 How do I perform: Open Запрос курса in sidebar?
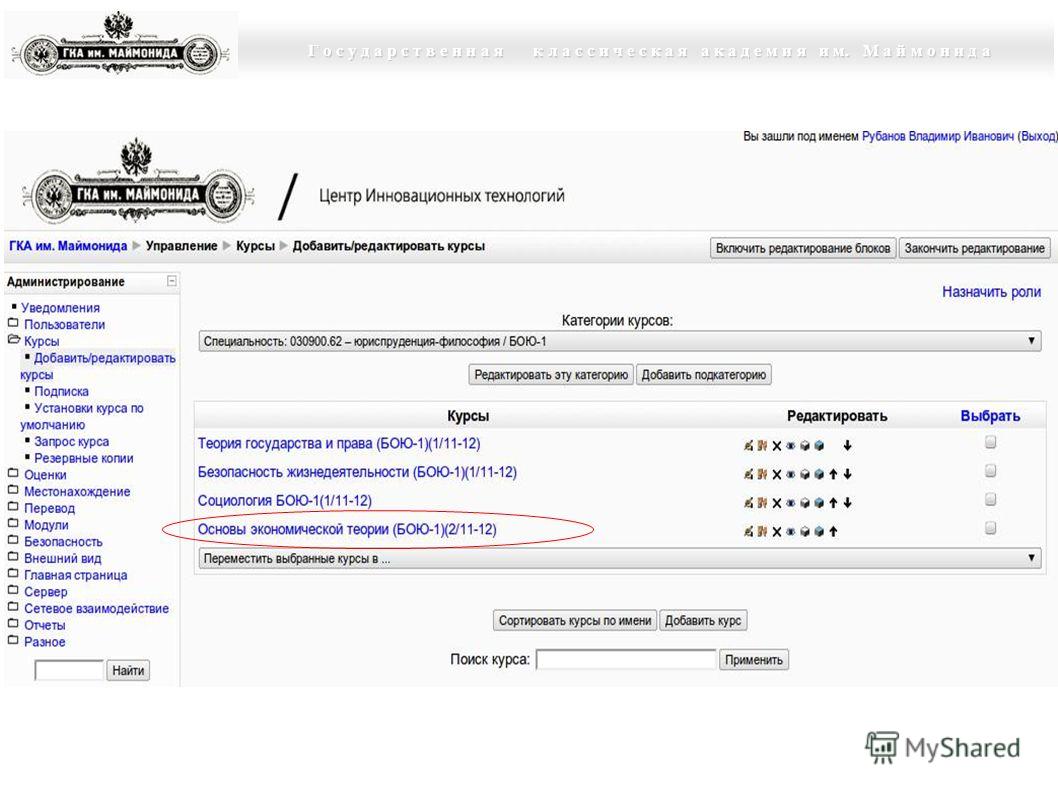point(72,441)
